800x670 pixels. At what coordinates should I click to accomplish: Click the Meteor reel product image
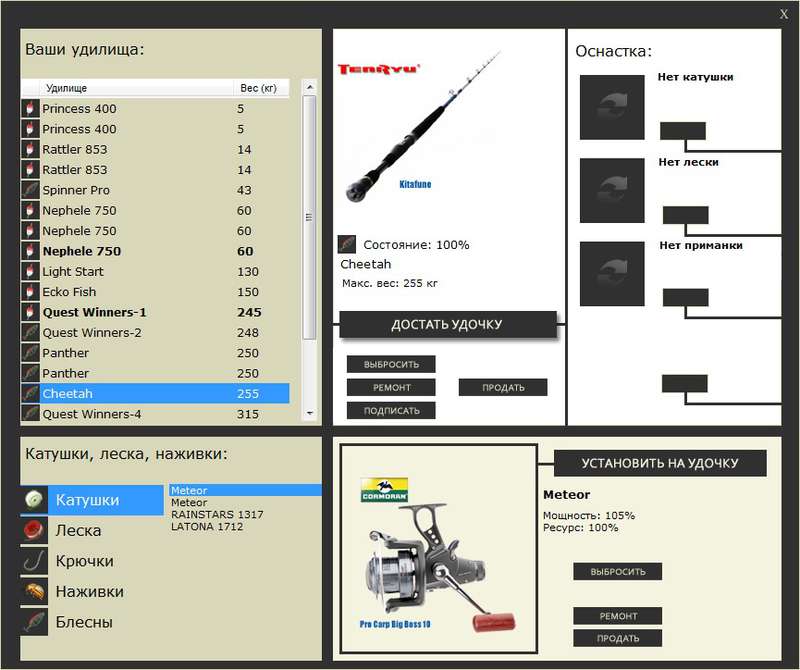pos(439,551)
